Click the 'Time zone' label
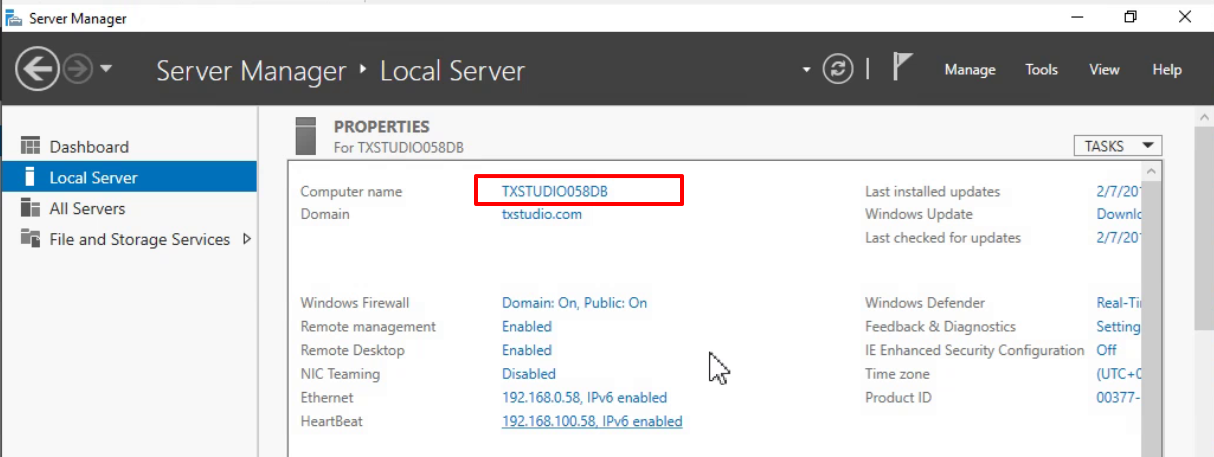1214x457 pixels. point(897,374)
